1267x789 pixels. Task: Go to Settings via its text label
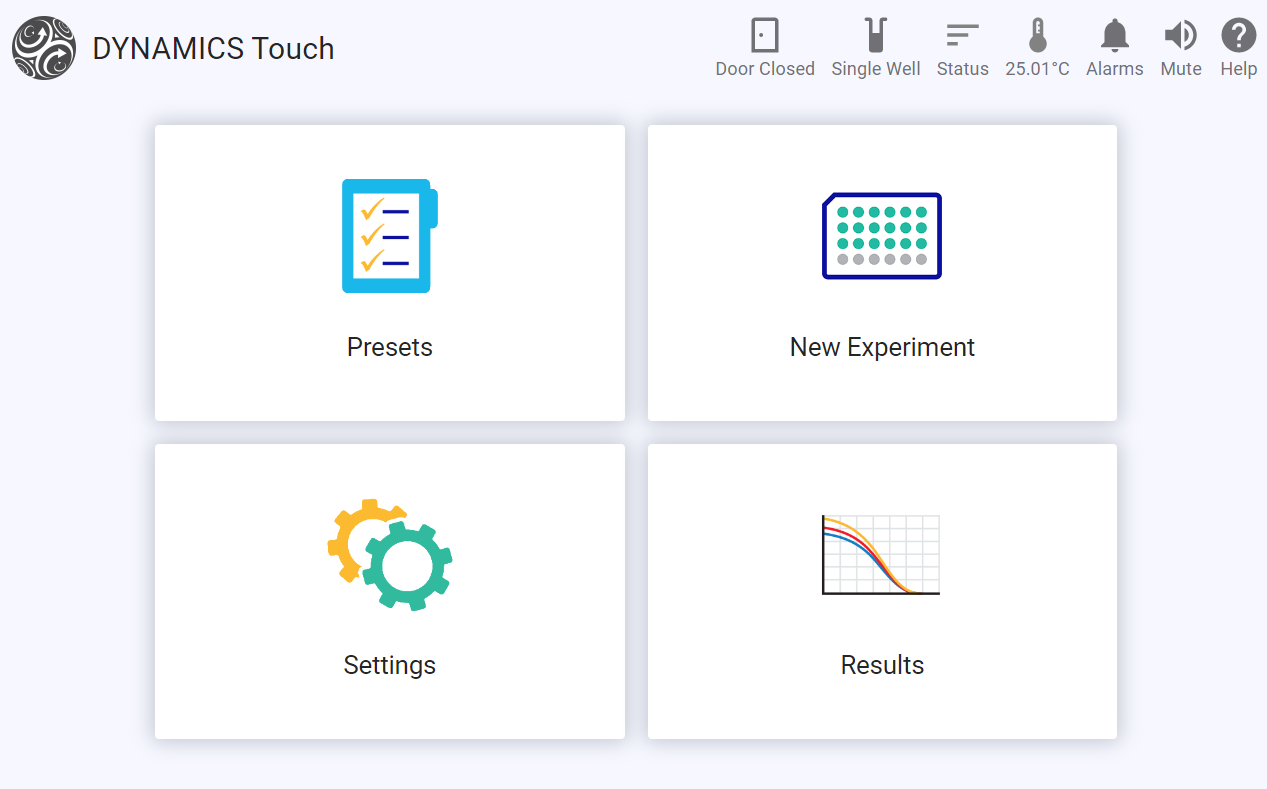(389, 665)
